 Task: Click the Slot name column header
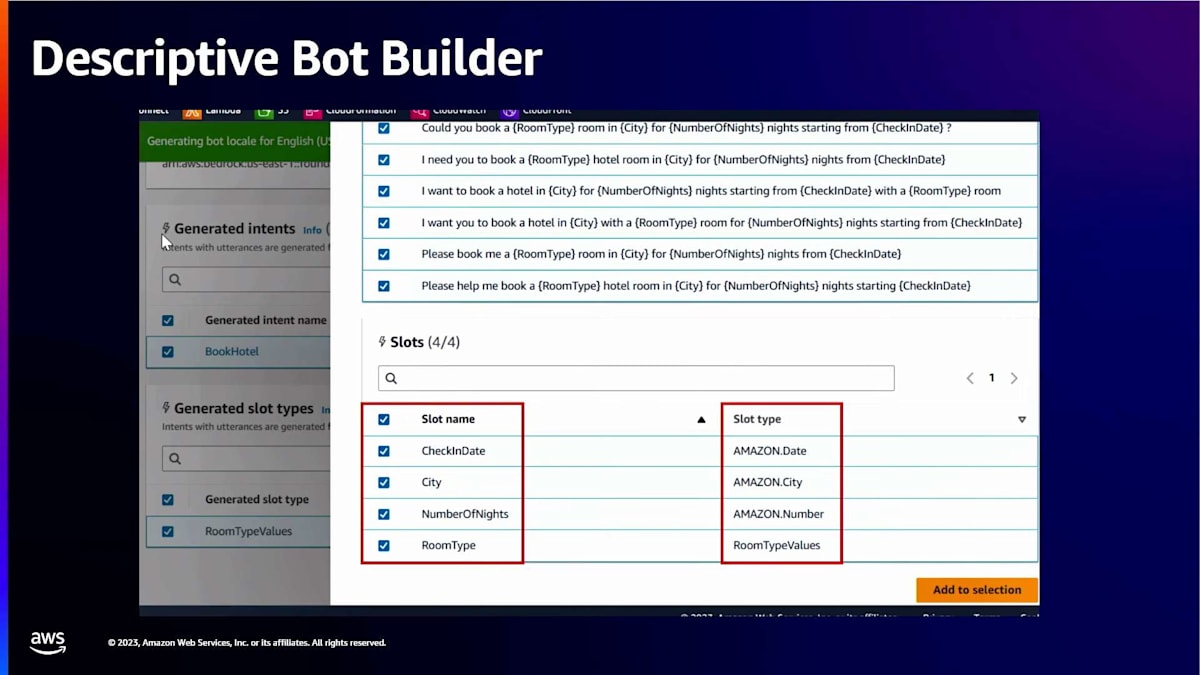[448, 420]
